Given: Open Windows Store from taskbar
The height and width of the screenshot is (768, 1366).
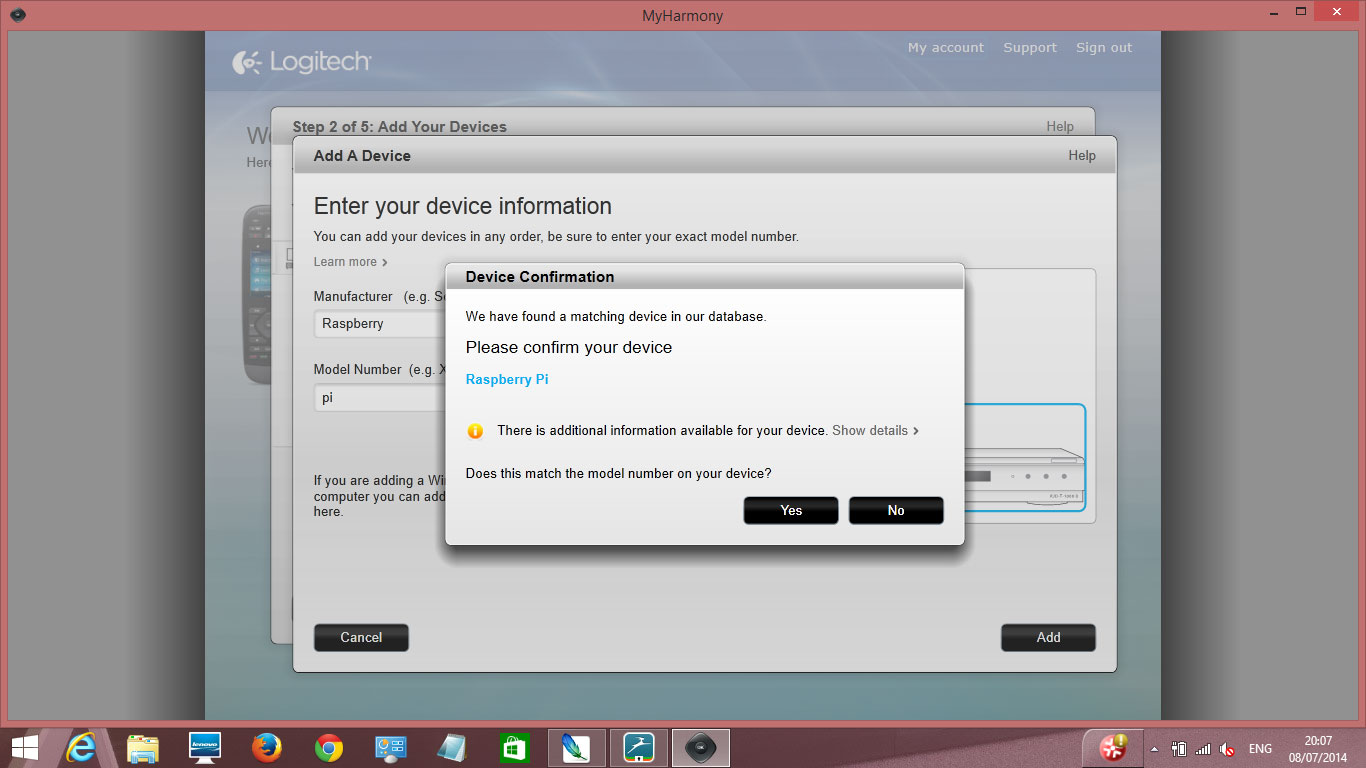Looking at the screenshot, I should [x=514, y=747].
